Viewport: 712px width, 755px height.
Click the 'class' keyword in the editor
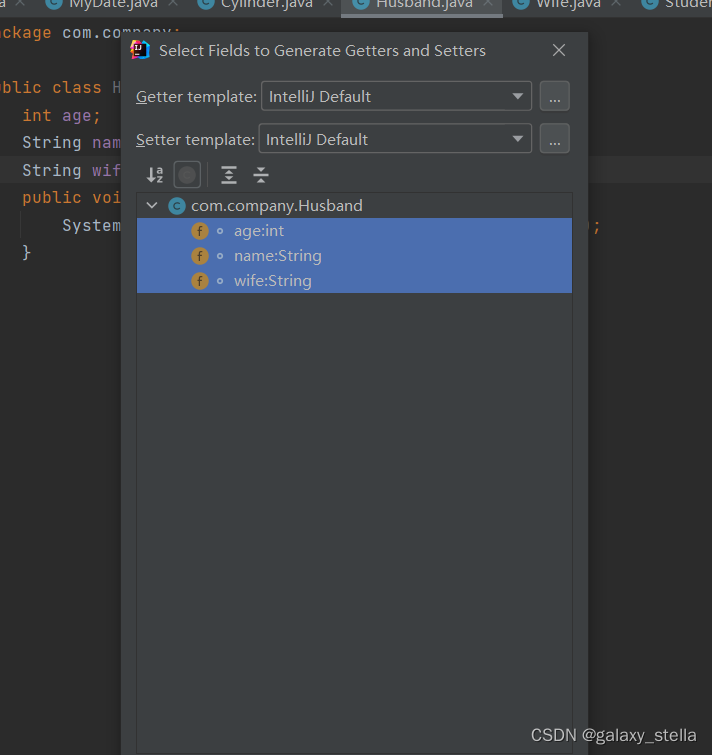(77, 88)
